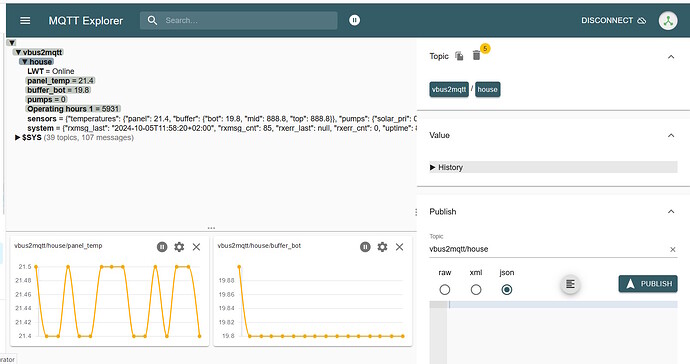
Task: Collapse the Value section chevron
Action: [x=671, y=136]
